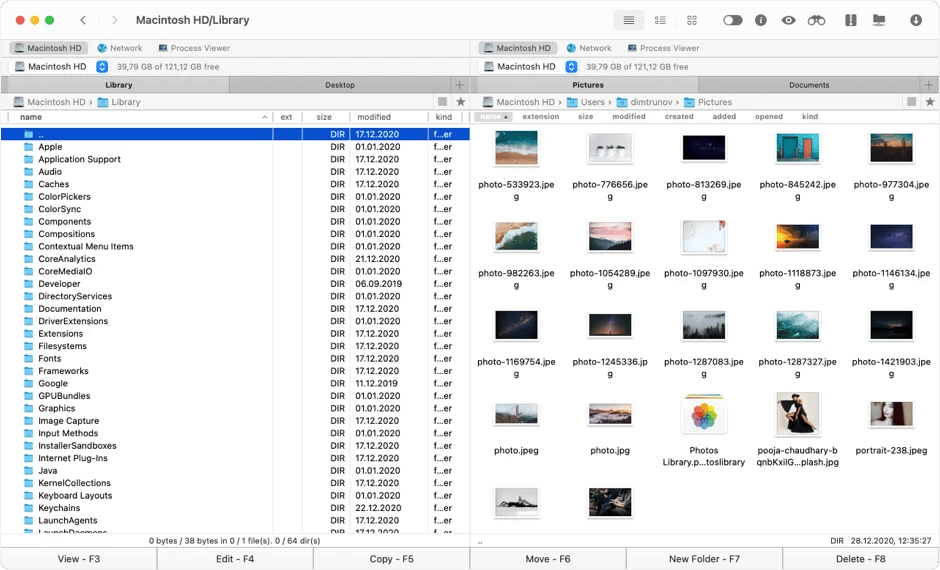The image size is (940, 570).
Task: Click the New Folder - F7 button
Action: (x=704, y=559)
